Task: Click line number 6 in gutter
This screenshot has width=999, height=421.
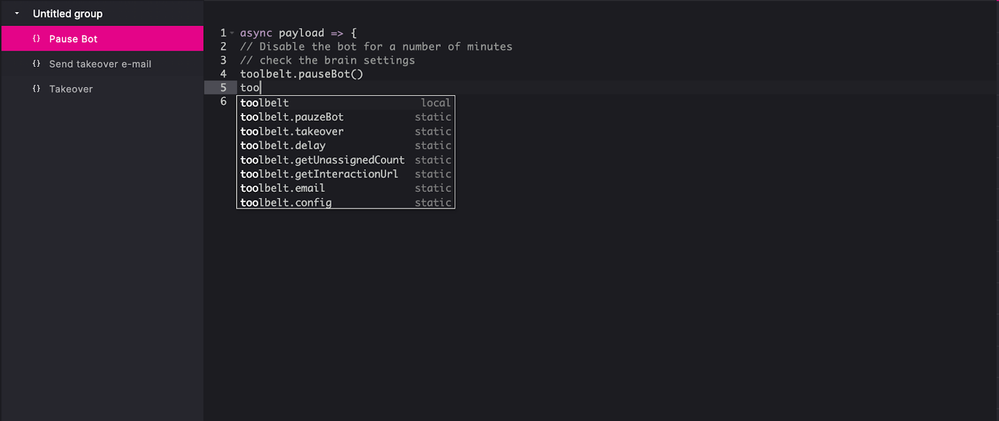Action: [x=223, y=101]
